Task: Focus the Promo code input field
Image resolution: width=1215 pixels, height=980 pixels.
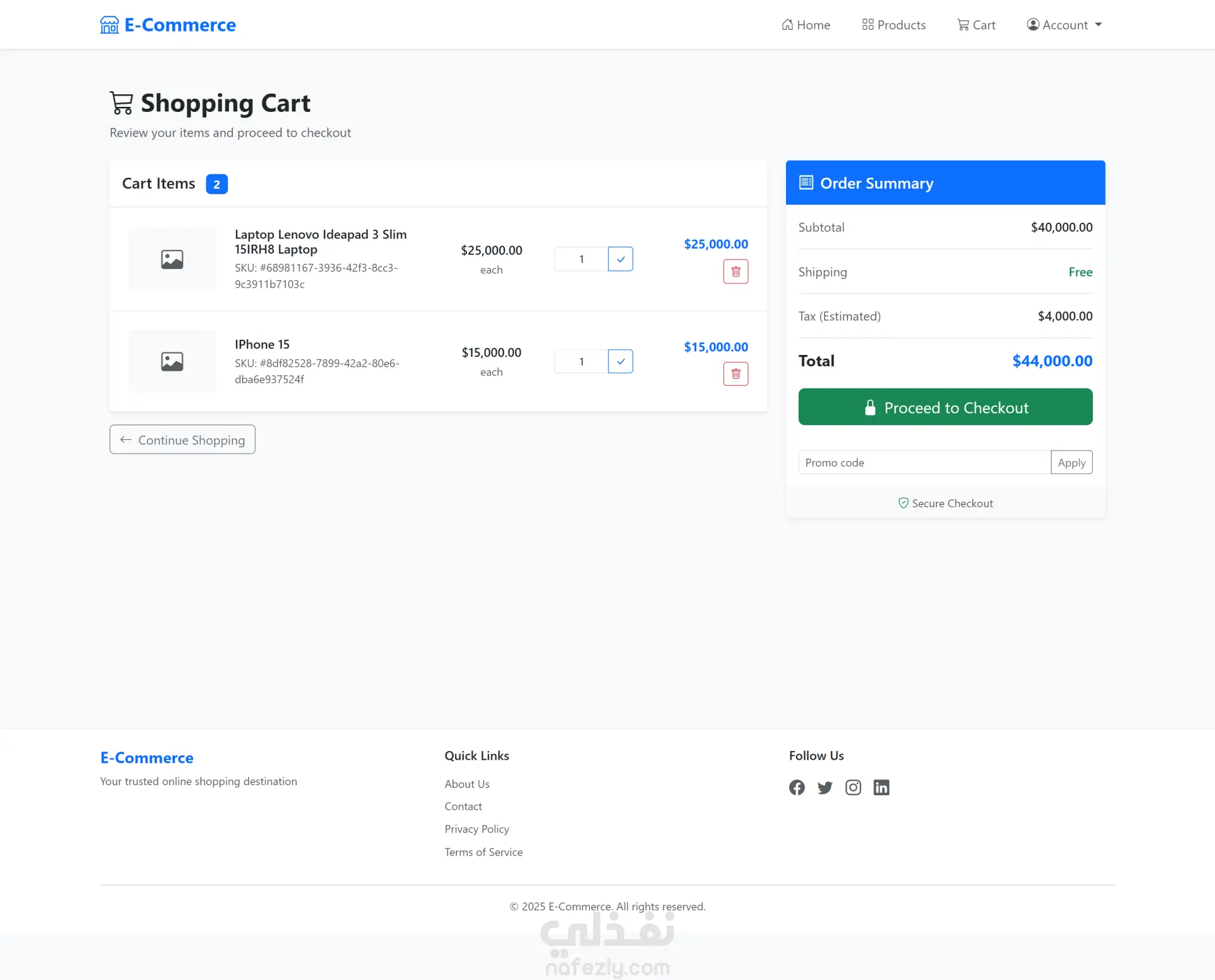Action: pos(924,462)
